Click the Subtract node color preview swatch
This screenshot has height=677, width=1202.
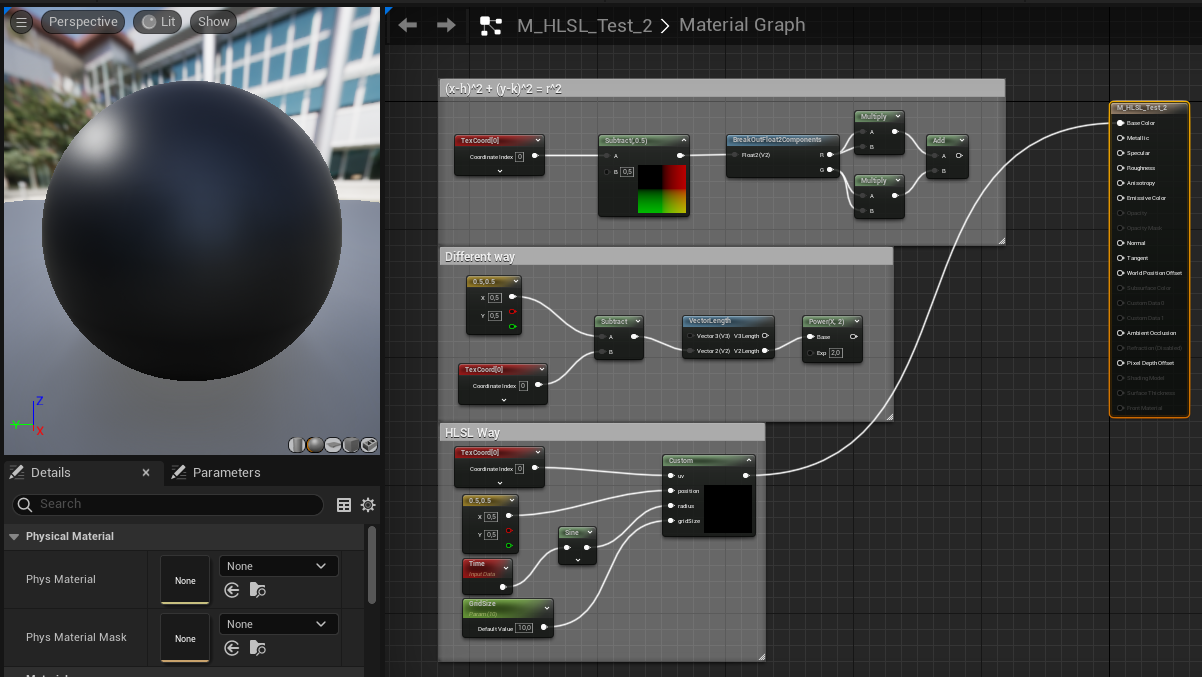point(662,189)
